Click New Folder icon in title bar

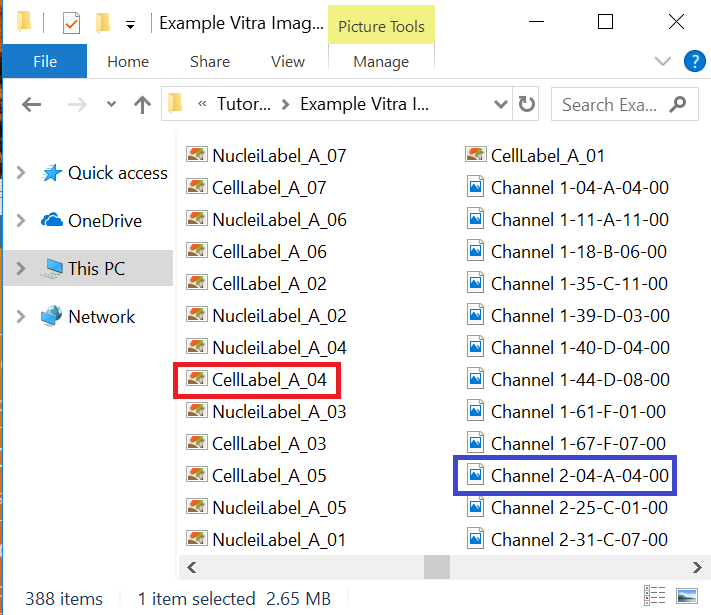coord(103,23)
